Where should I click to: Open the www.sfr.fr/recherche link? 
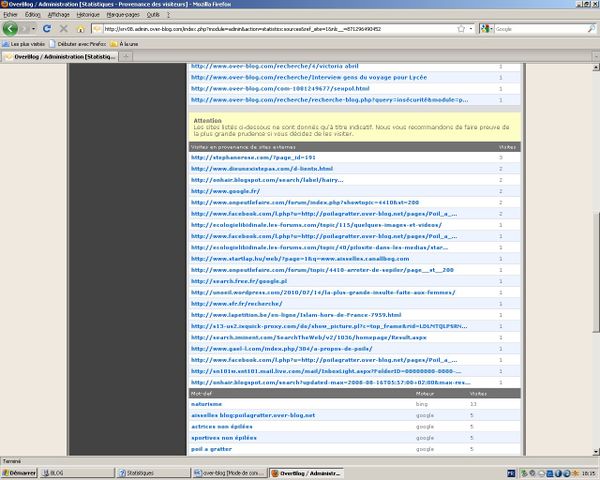tap(236, 304)
